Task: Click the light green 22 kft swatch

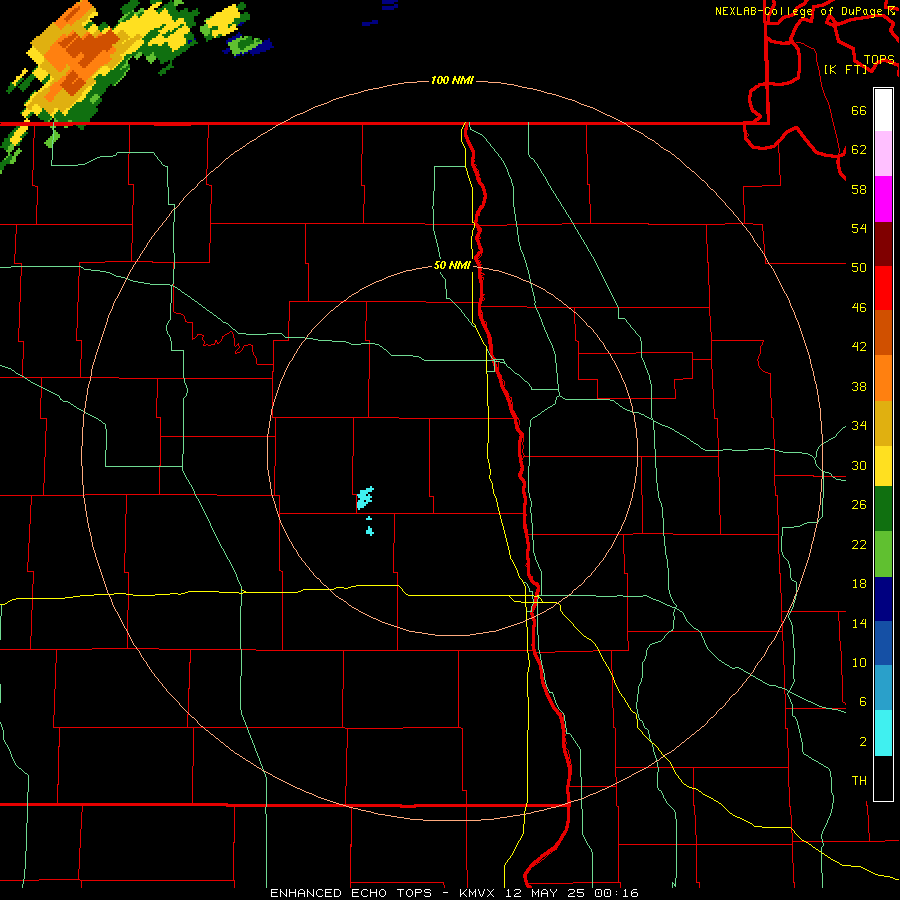Action: [x=883, y=554]
